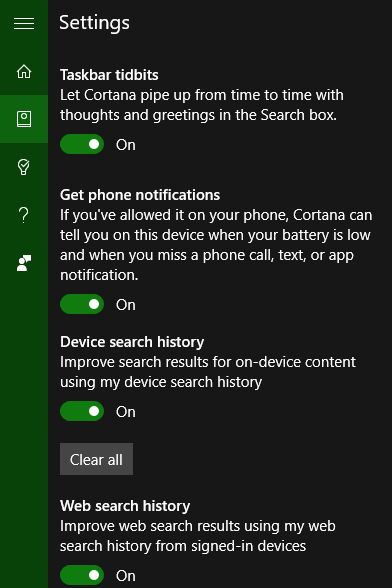Disable the Get phone notifications switch
The height and width of the screenshot is (588, 392).
[82, 304]
